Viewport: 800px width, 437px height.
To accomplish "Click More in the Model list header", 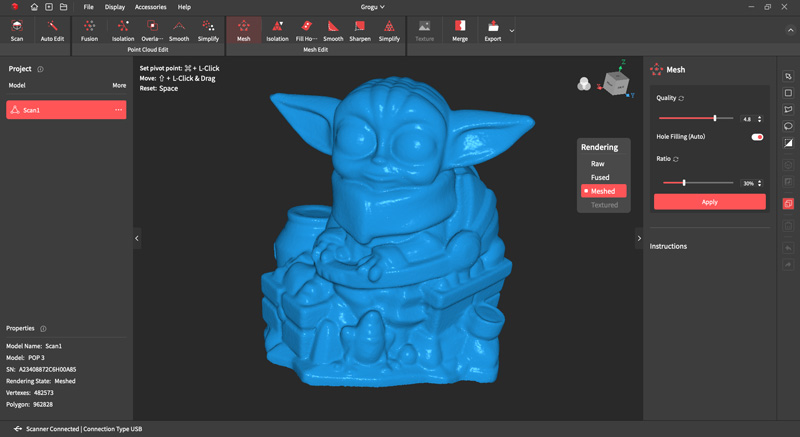I will (x=119, y=86).
